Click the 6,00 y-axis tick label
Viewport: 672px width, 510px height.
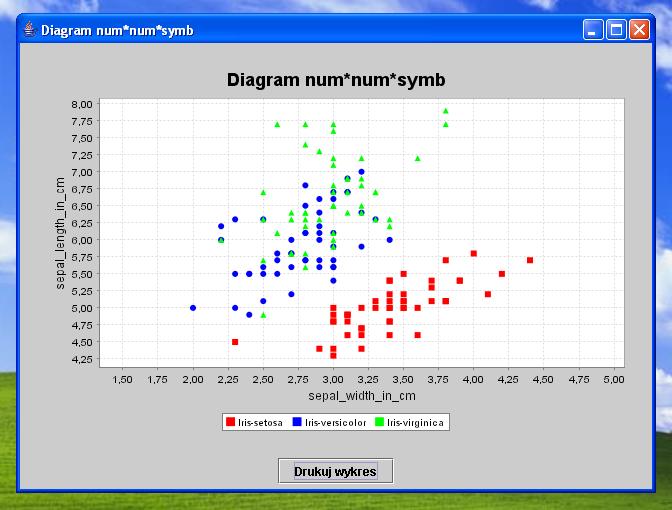tap(82, 240)
